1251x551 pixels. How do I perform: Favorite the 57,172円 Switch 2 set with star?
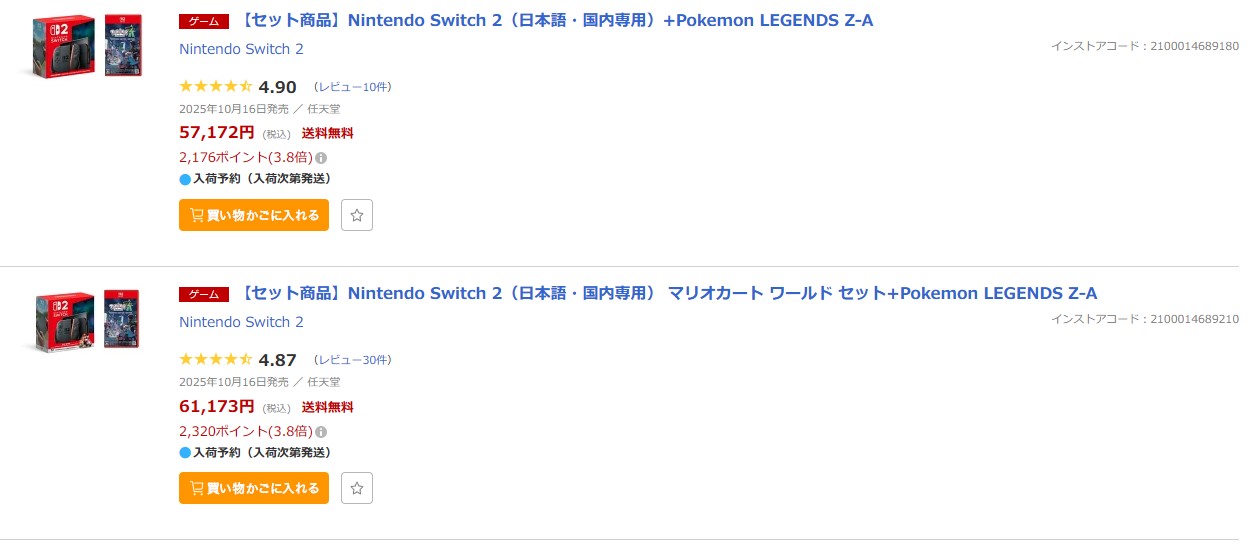pos(357,215)
